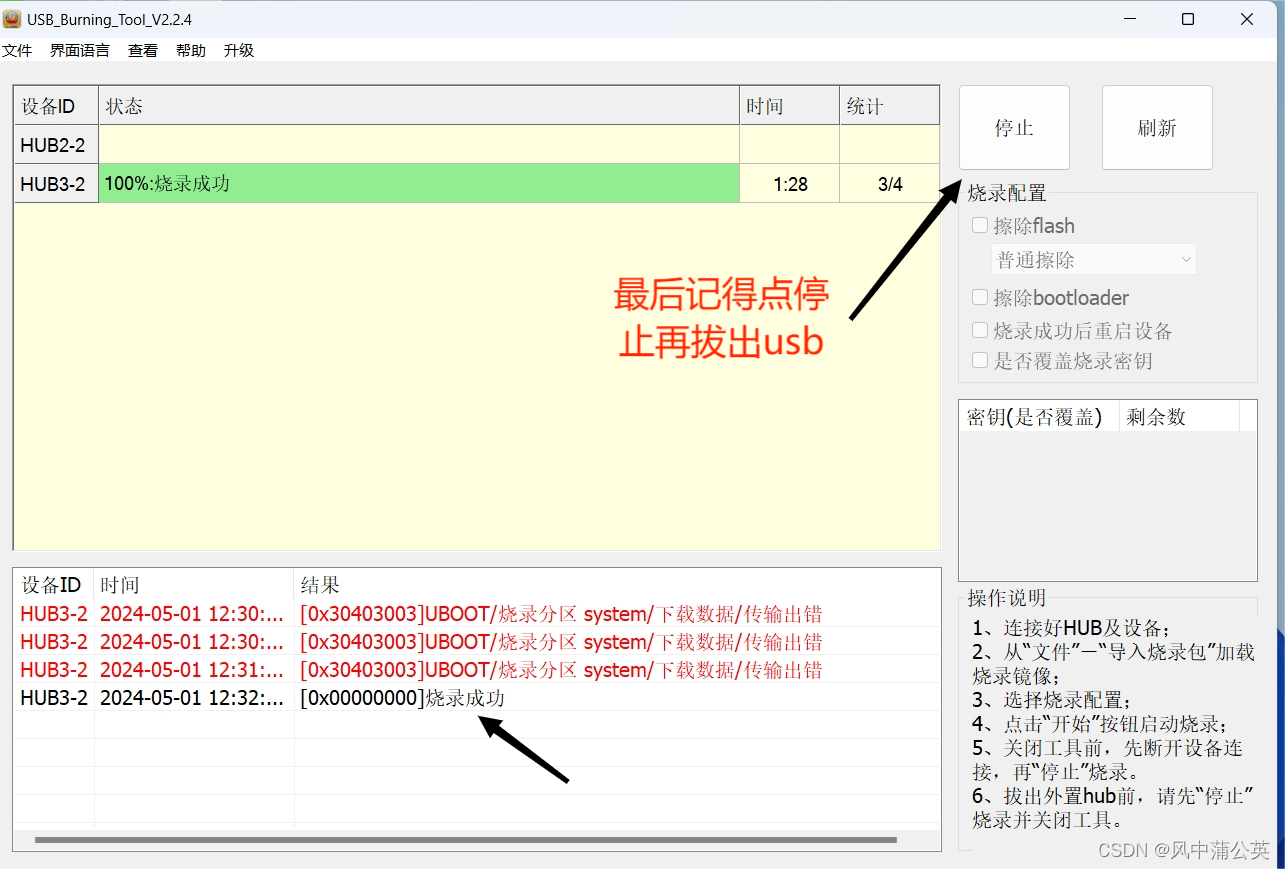1285x869 pixels.
Task: Open the 文件 menu
Action: point(17,50)
